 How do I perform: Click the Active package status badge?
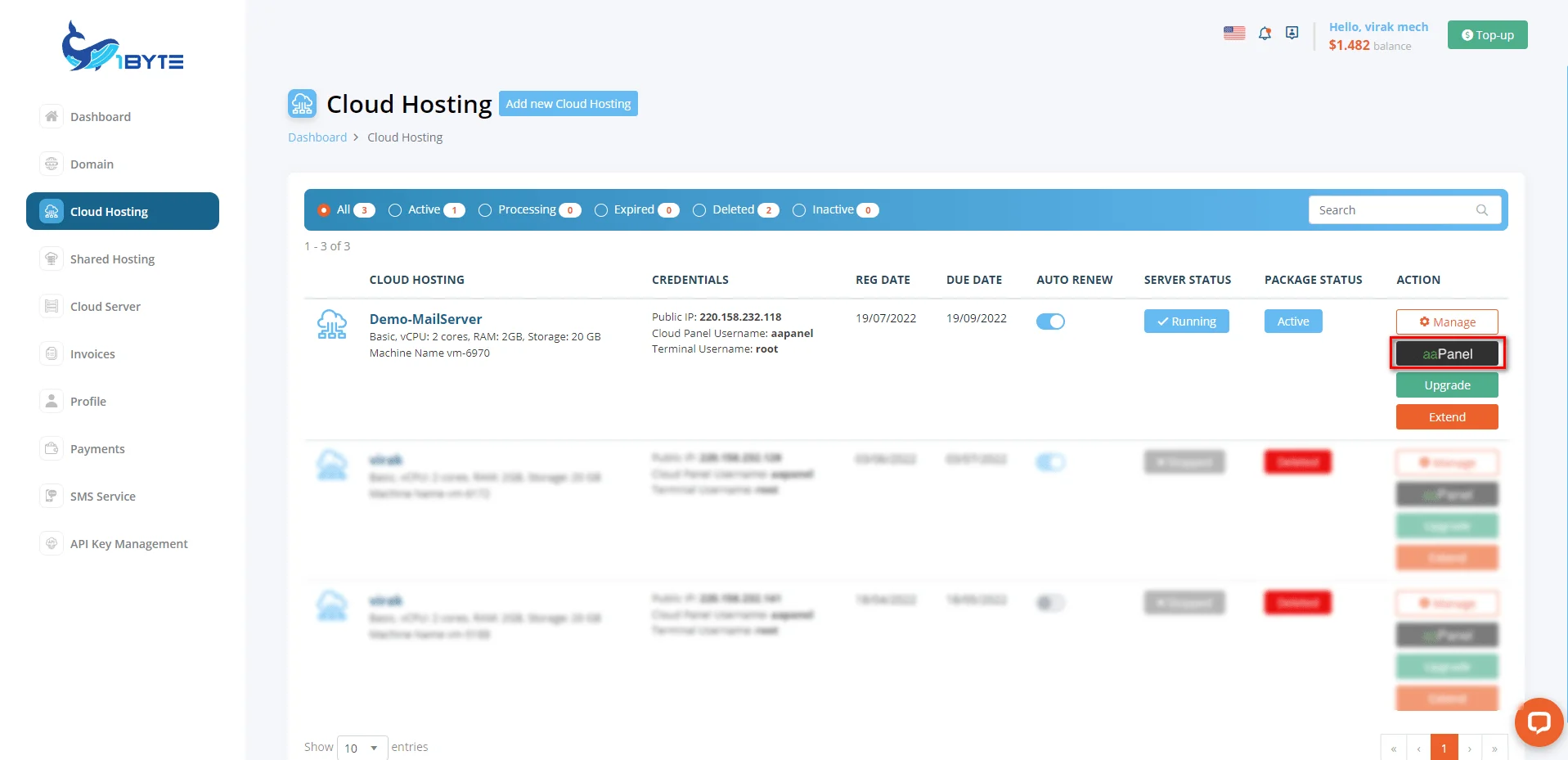coord(1293,322)
